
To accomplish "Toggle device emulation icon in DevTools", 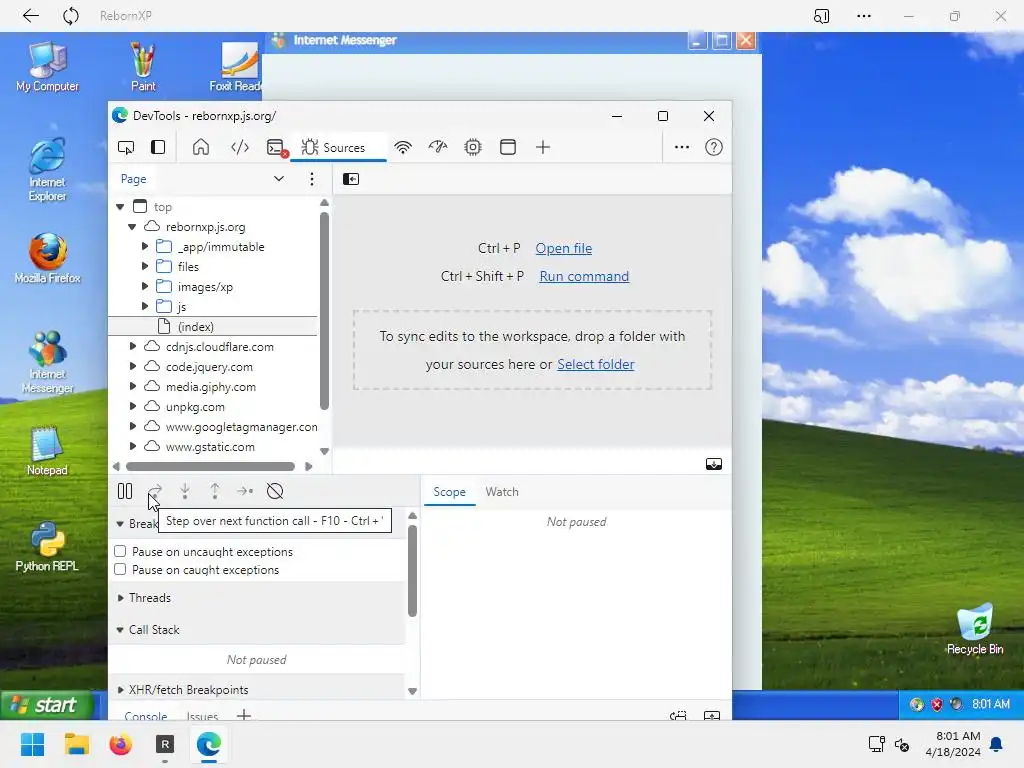I will [158, 148].
